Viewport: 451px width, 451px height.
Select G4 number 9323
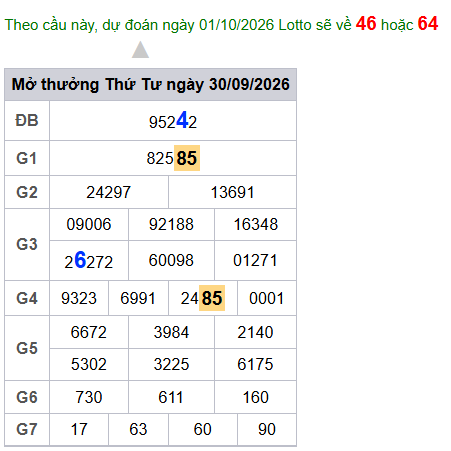[79, 298]
